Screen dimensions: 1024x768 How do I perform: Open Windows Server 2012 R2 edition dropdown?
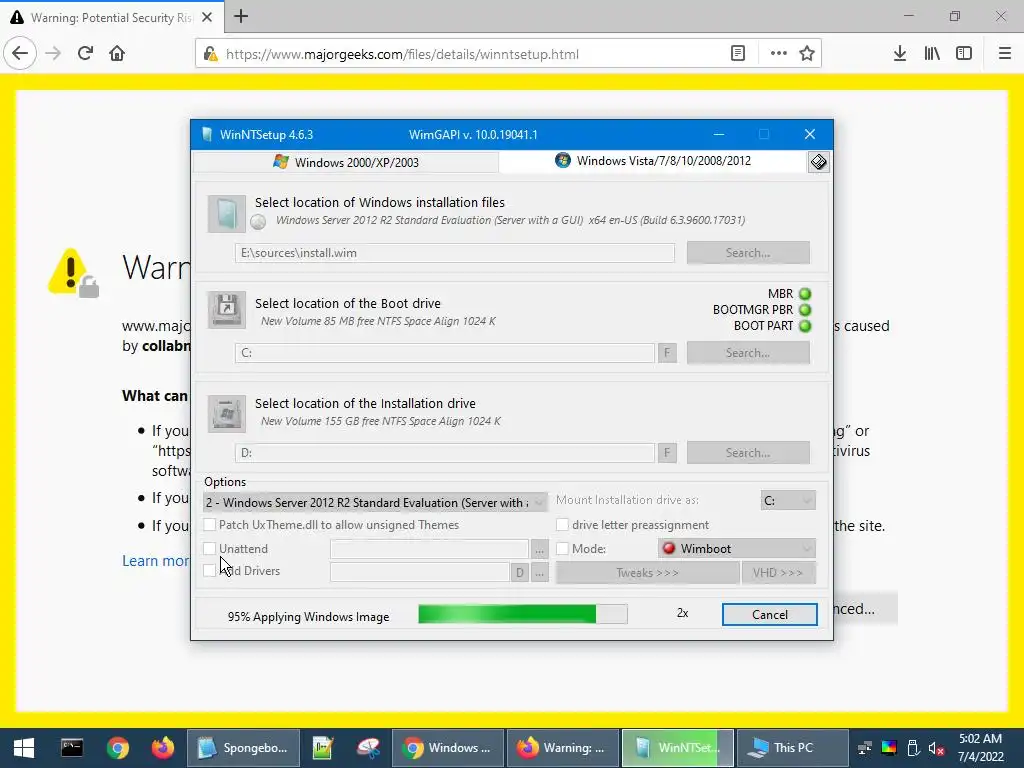coord(376,502)
